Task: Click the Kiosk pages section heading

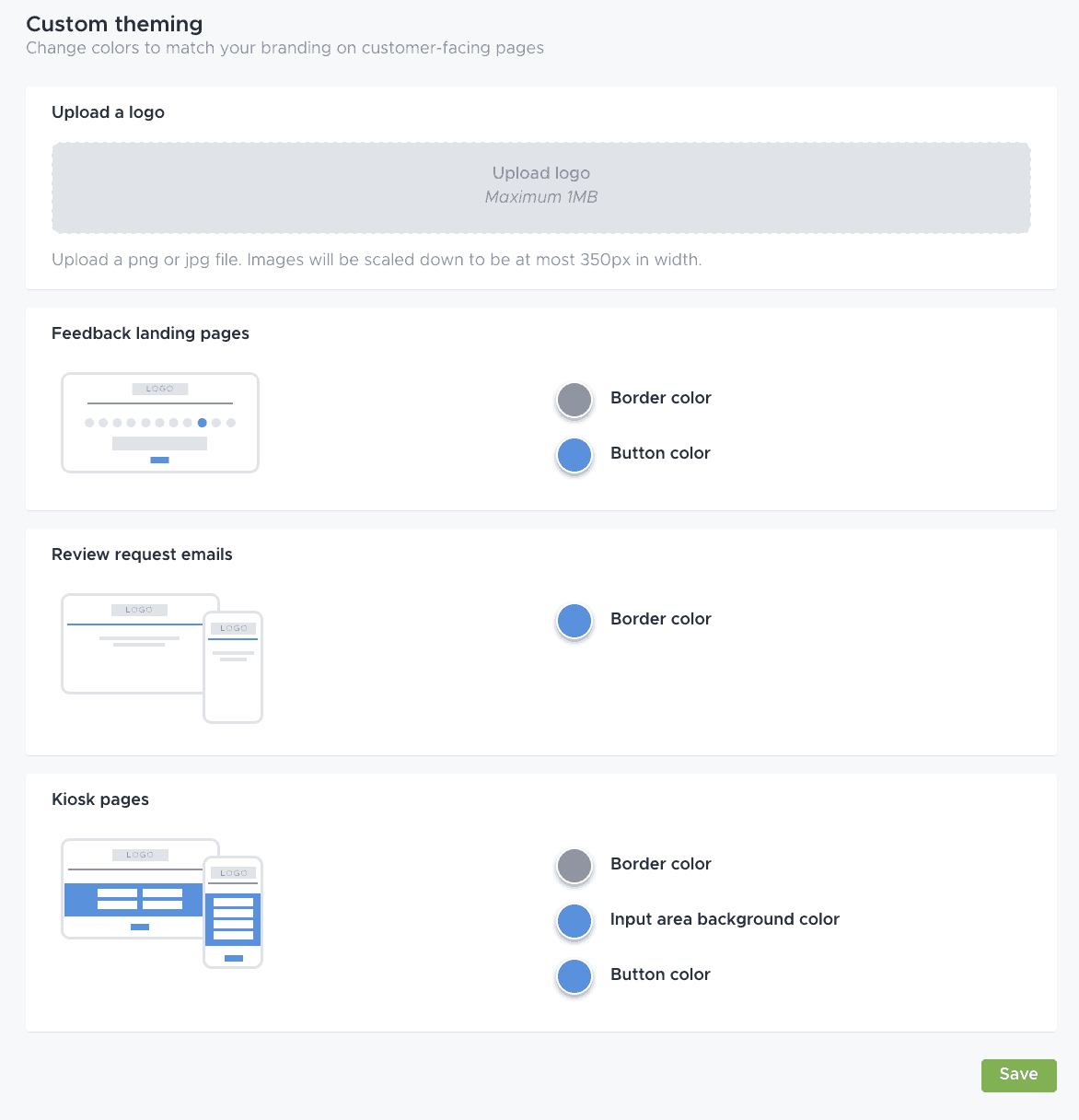Action: pyautogui.click(x=100, y=799)
